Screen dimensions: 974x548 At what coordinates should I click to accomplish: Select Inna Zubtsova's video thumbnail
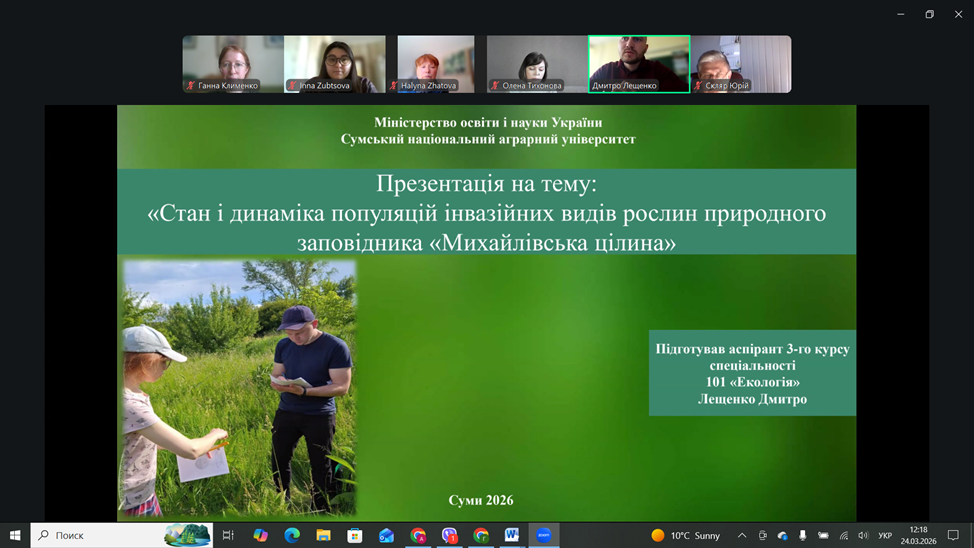pos(335,64)
